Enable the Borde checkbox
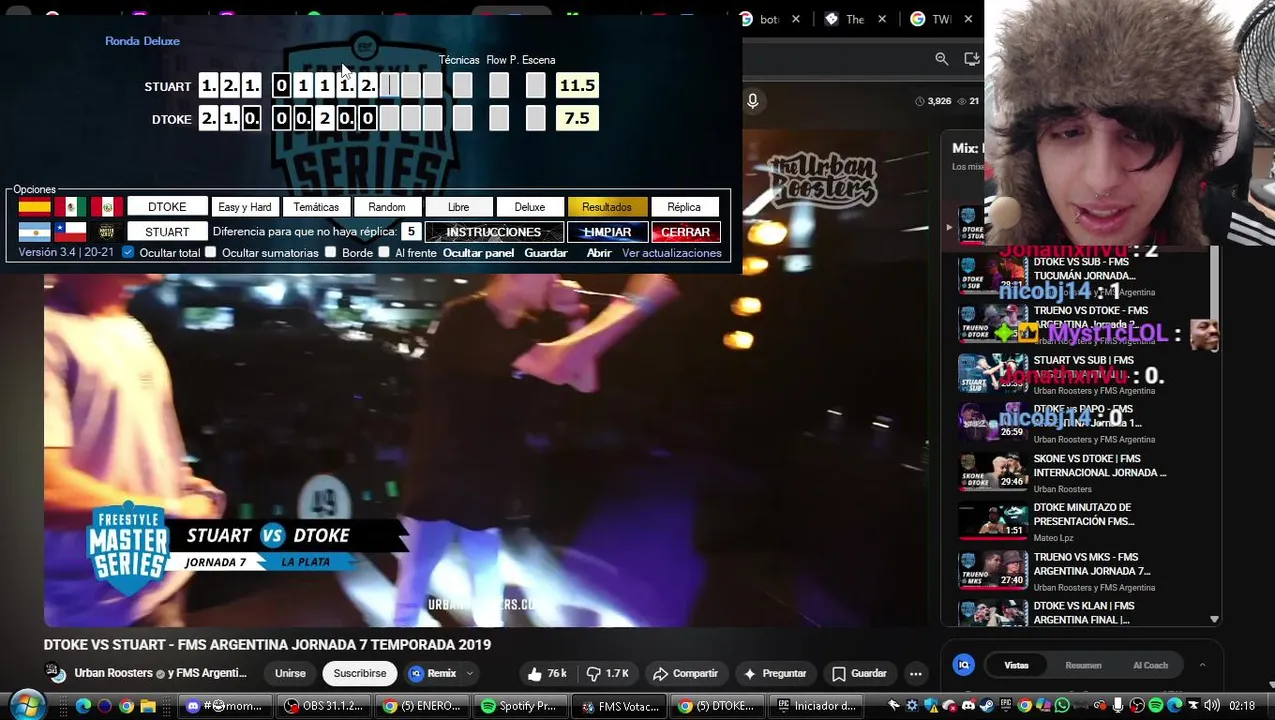Image resolution: width=1275 pixels, height=720 pixels. pyautogui.click(x=330, y=253)
